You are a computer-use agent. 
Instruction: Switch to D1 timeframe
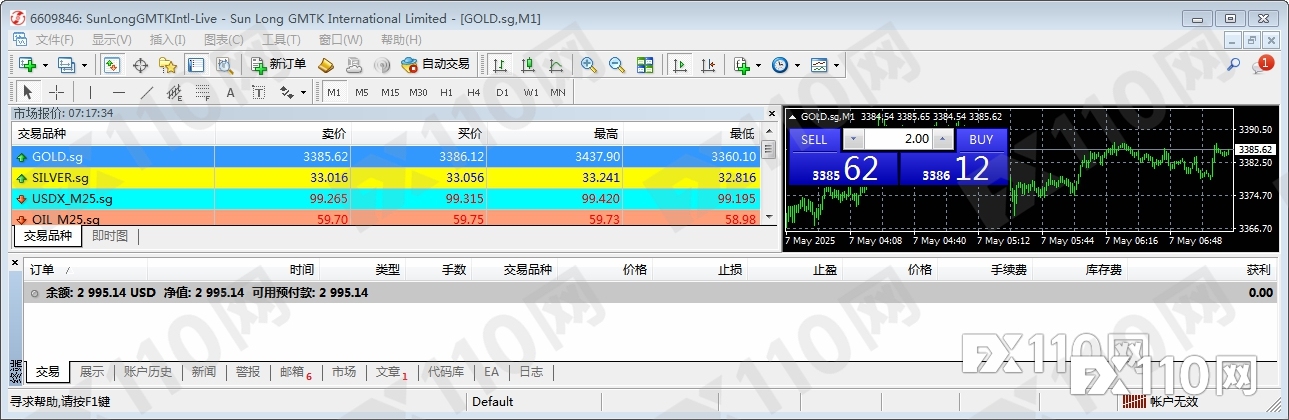(502, 92)
